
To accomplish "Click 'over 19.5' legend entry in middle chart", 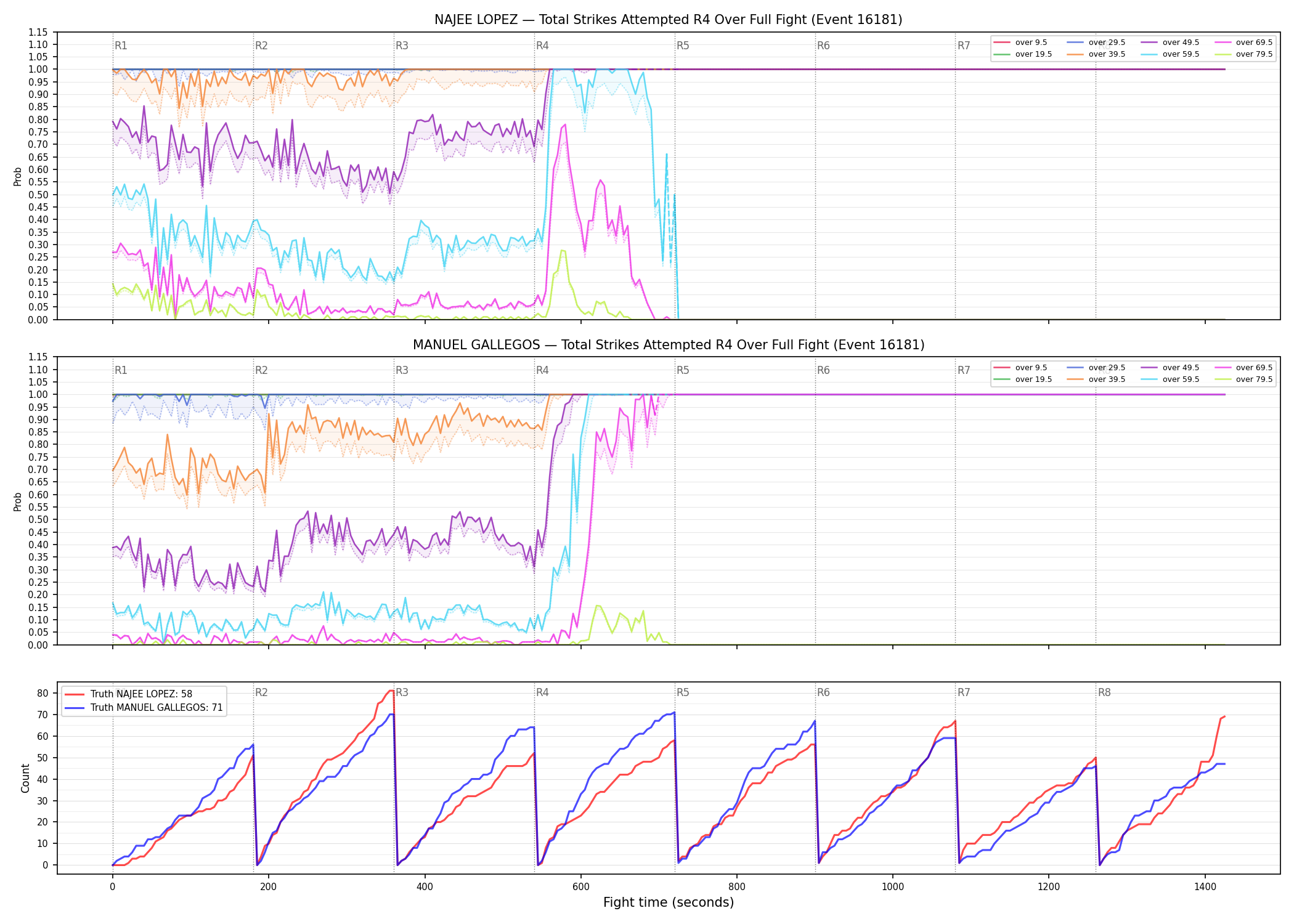I will (x=1023, y=379).
